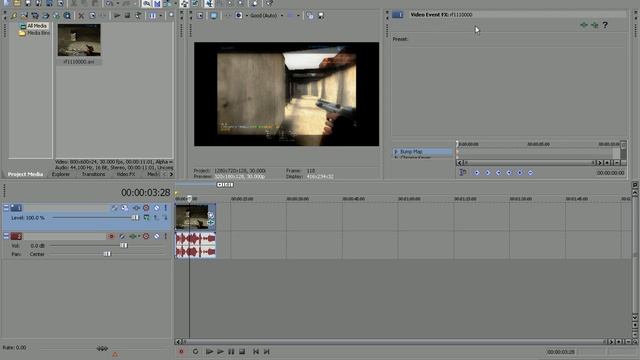Click the video track 1 Level slider handle
The height and width of the screenshot is (360, 640).
pos(135,218)
